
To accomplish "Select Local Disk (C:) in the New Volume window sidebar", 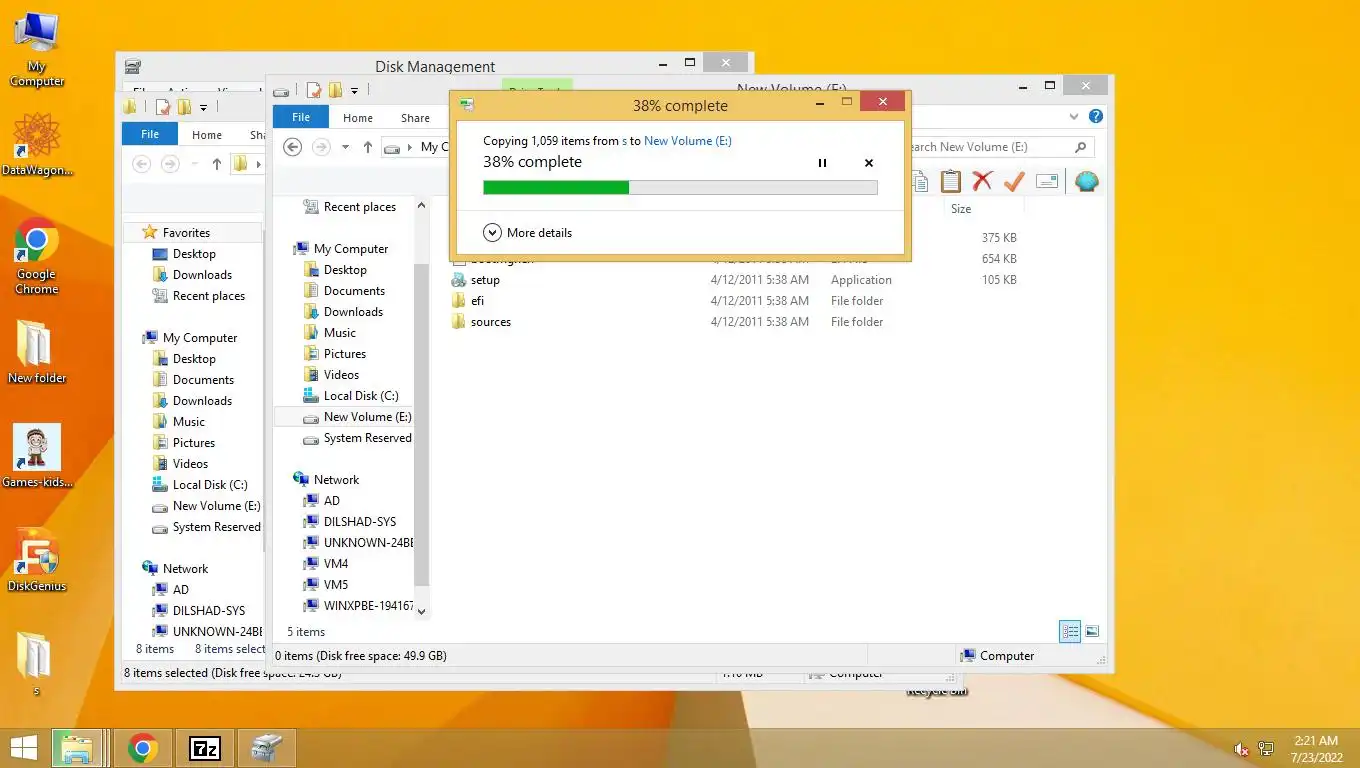I will coord(360,396).
